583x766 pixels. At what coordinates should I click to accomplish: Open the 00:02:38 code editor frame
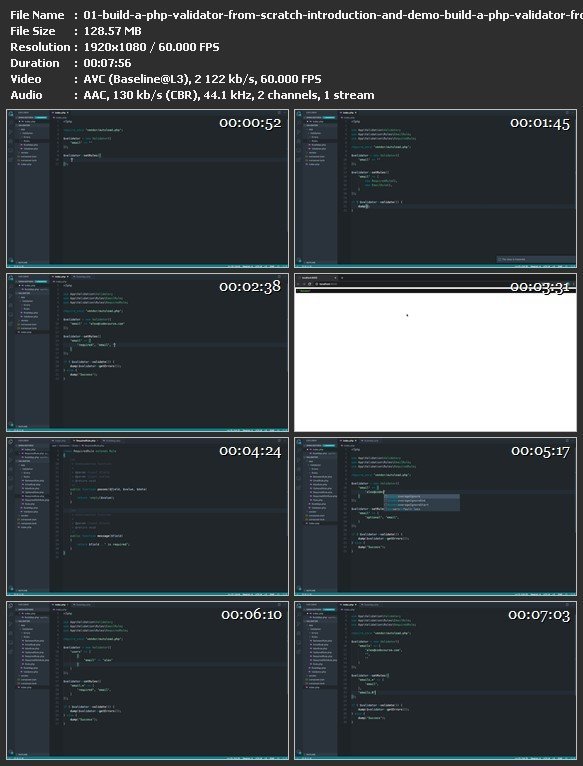pos(147,353)
